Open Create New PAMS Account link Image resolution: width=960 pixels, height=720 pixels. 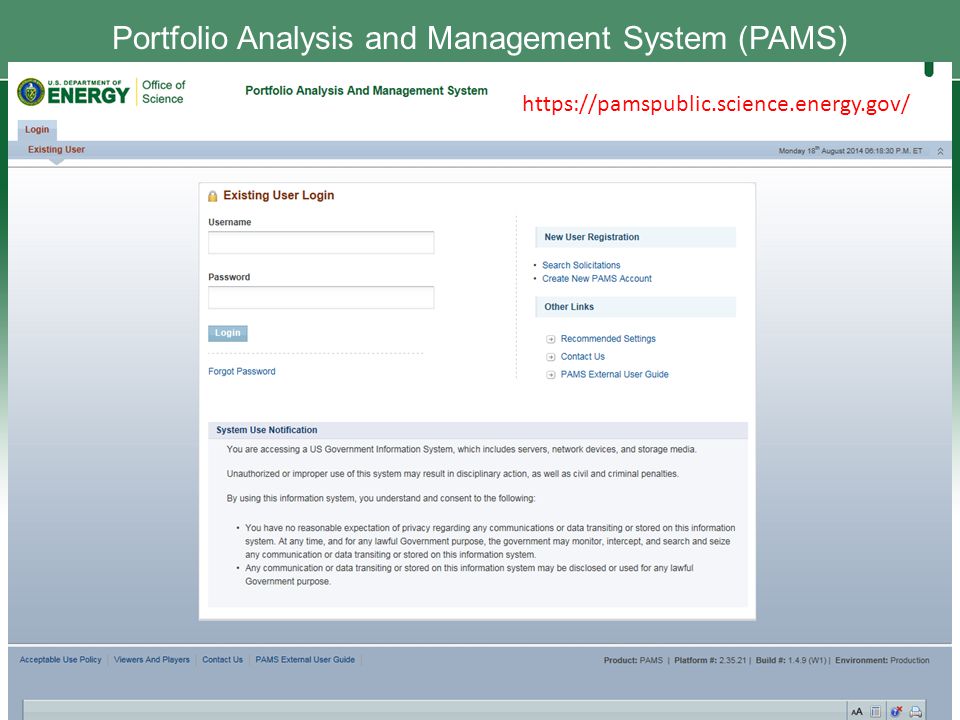click(597, 279)
